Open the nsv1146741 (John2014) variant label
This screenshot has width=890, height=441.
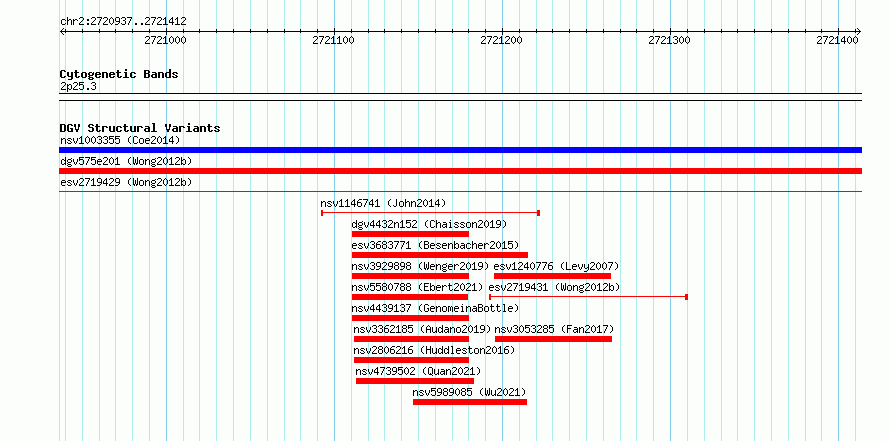pyautogui.click(x=383, y=203)
